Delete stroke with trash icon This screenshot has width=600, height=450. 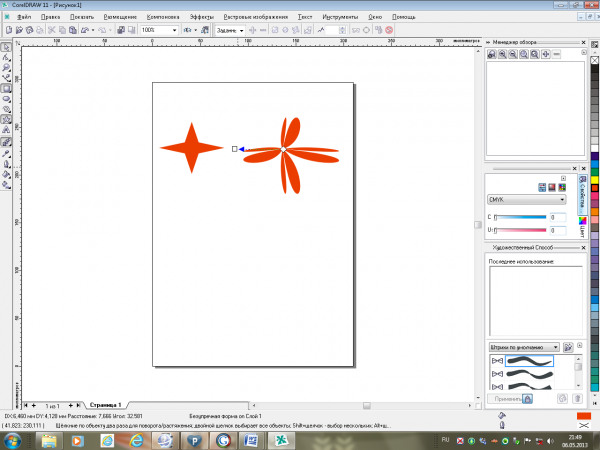click(577, 399)
